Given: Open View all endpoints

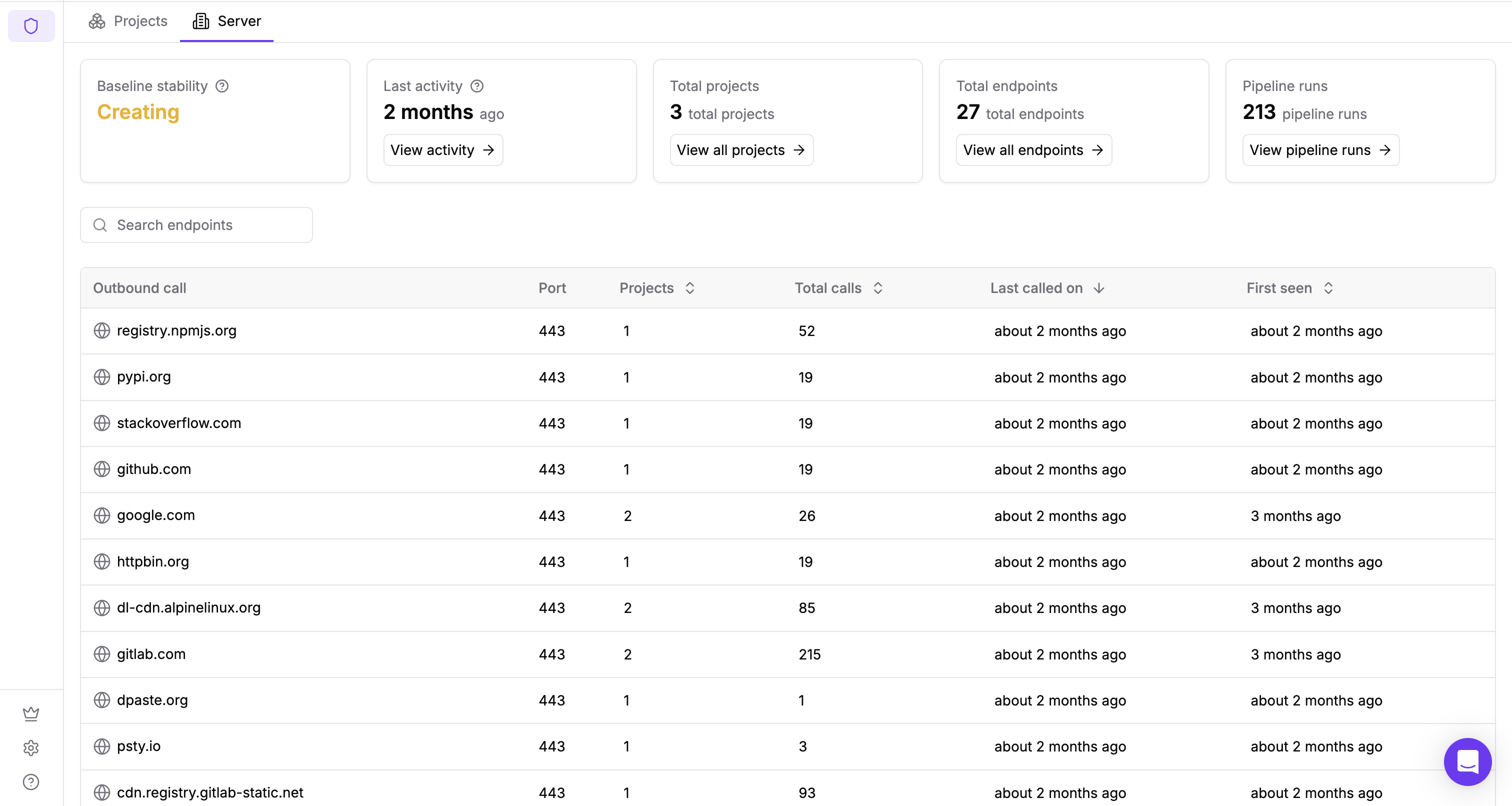Looking at the screenshot, I should point(1033,150).
